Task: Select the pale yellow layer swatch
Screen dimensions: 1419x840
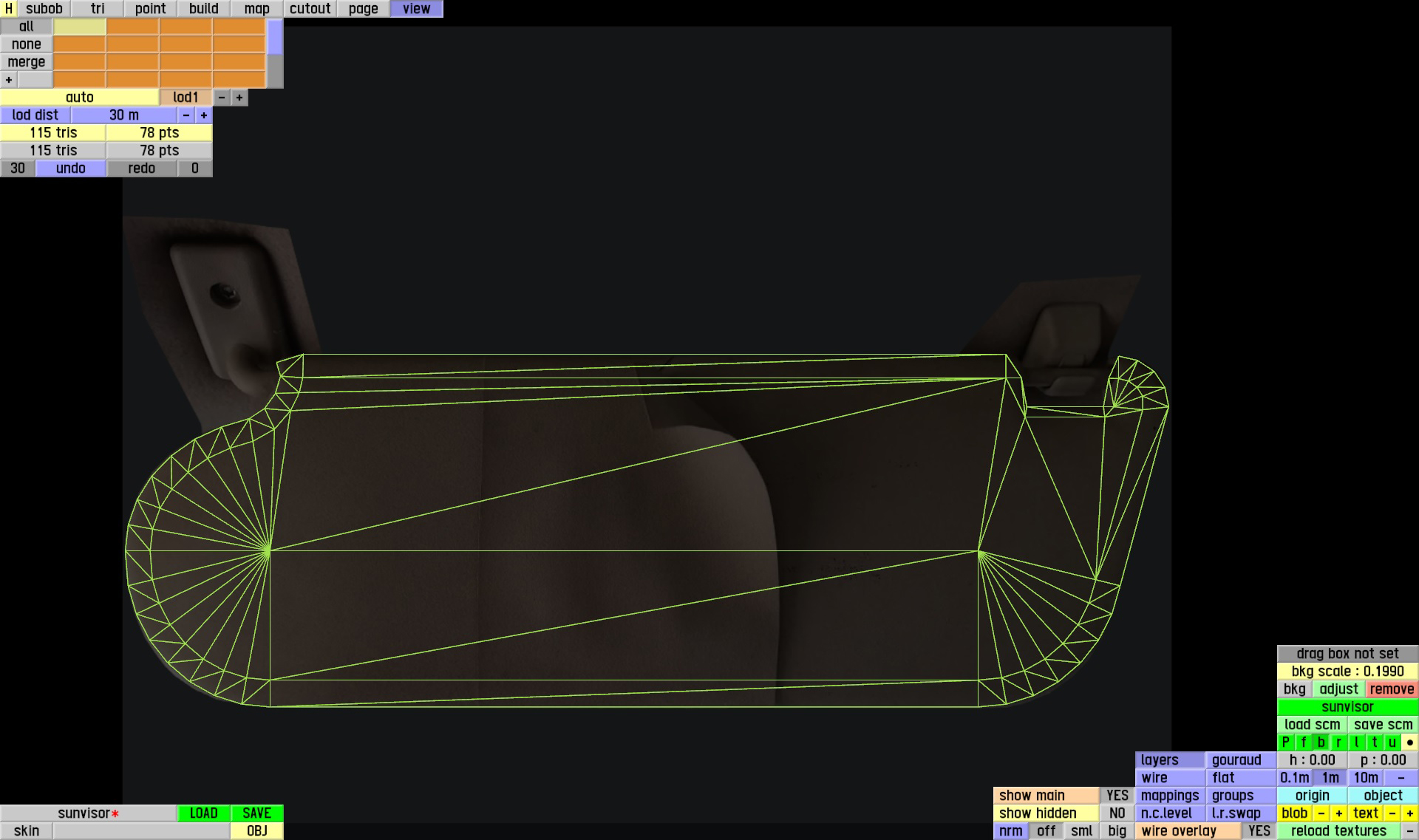Action: click(80, 27)
